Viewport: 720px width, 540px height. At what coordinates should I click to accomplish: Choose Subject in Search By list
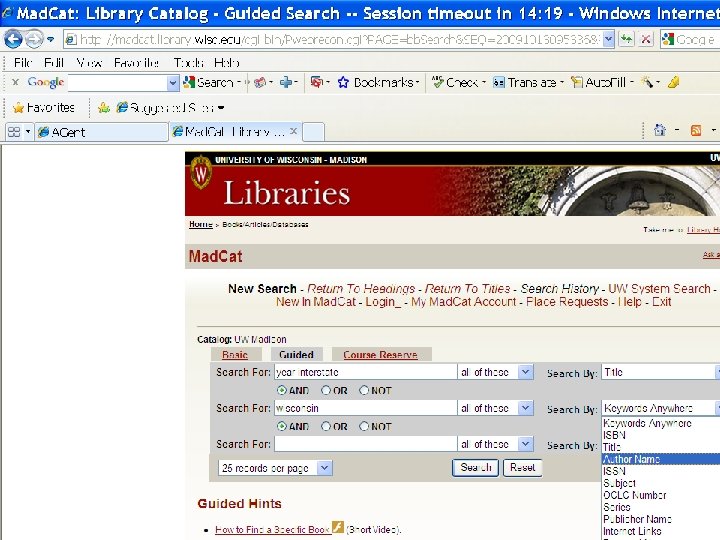(x=661, y=483)
